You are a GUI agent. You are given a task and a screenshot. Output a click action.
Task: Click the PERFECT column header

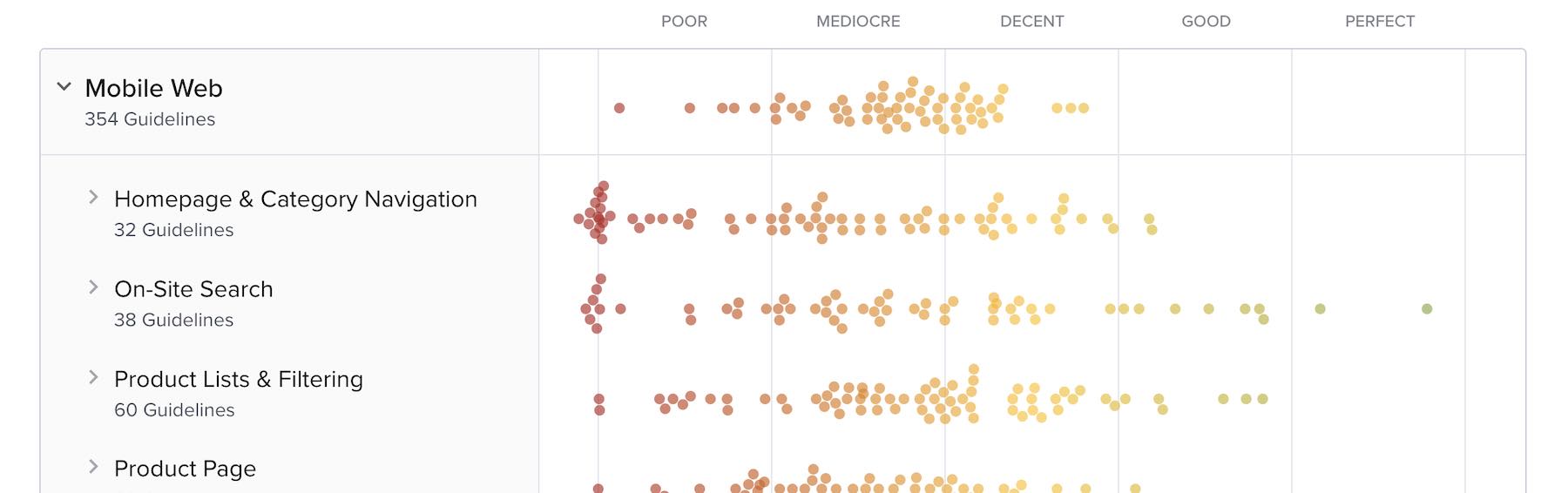pos(1380,22)
